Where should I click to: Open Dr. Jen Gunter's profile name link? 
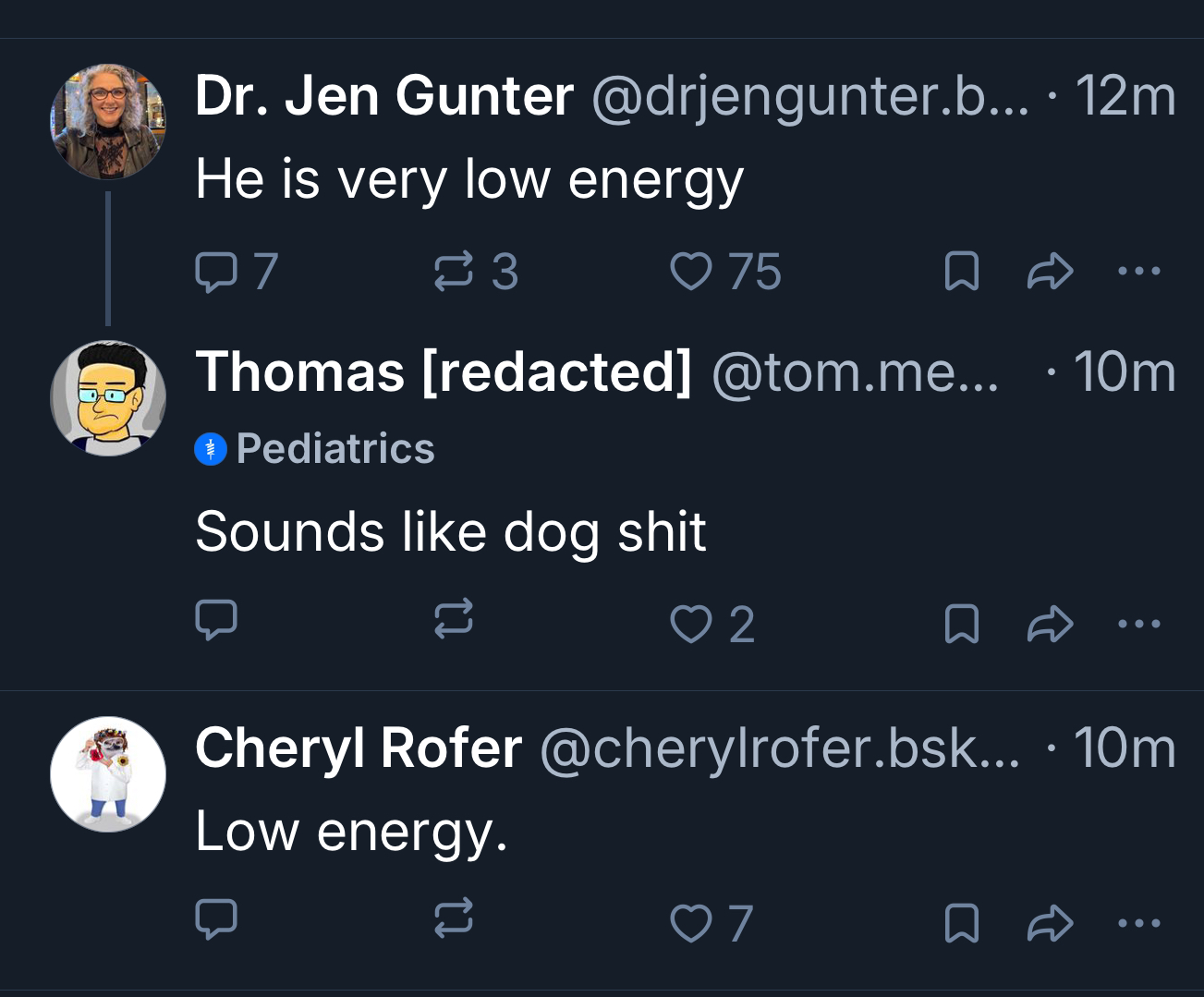pyautogui.click(x=384, y=95)
